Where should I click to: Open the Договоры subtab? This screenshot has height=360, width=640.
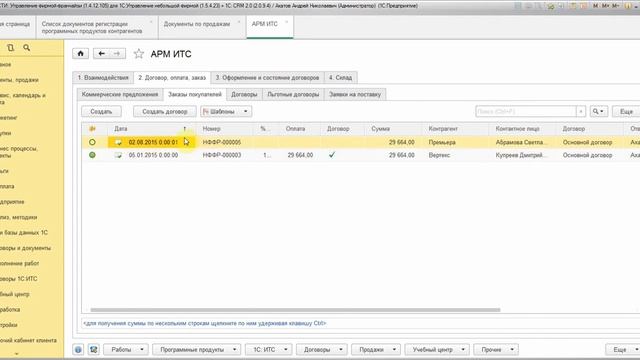pyautogui.click(x=244, y=94)
